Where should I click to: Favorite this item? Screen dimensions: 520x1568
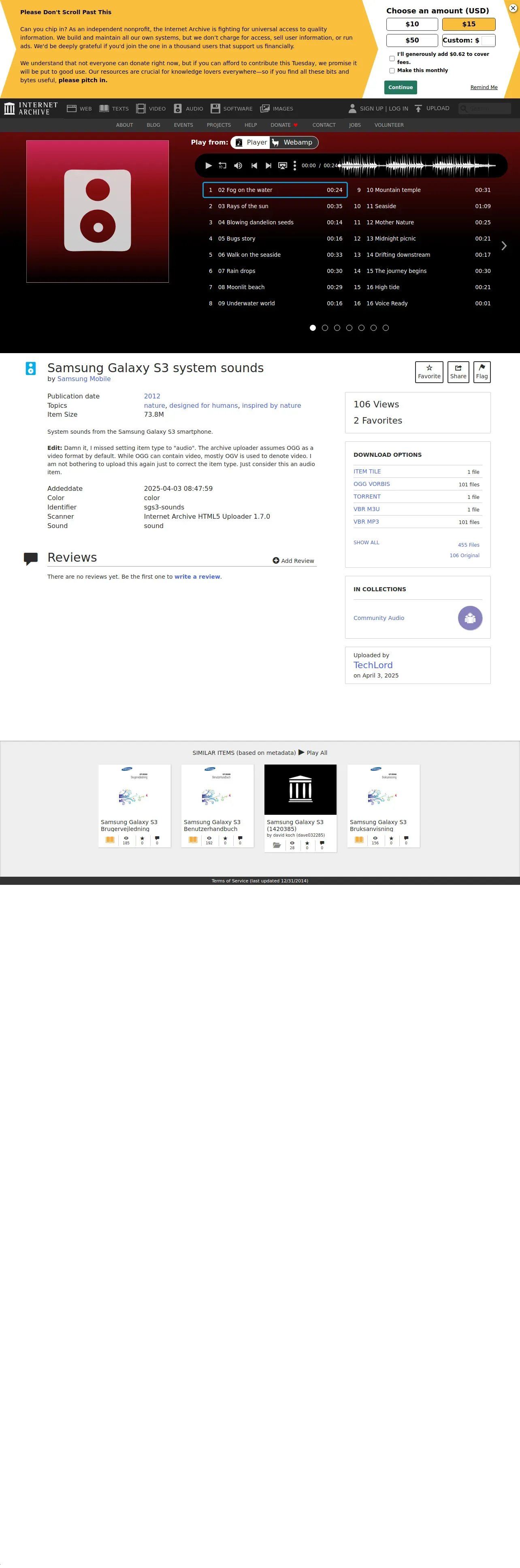pyautogui.click(x=429, y=372)
